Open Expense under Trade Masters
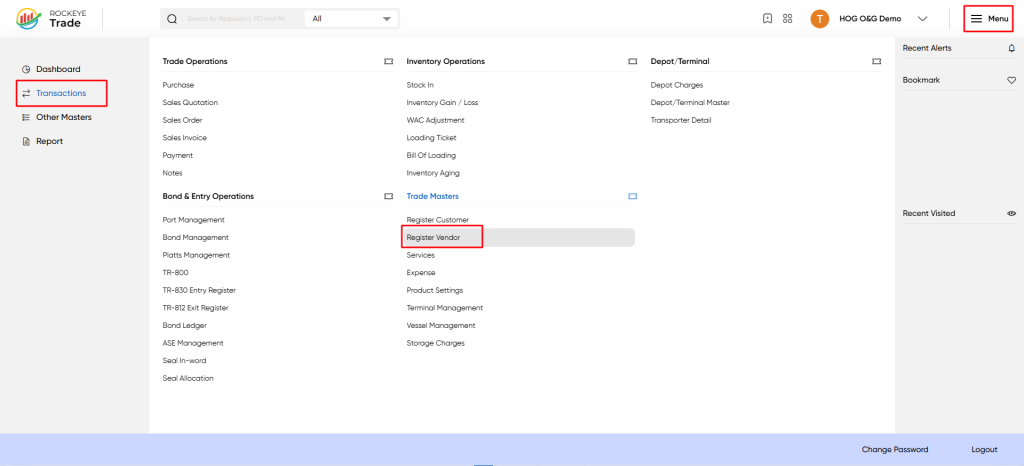1024x466 pixels. [x=421, y=273]
